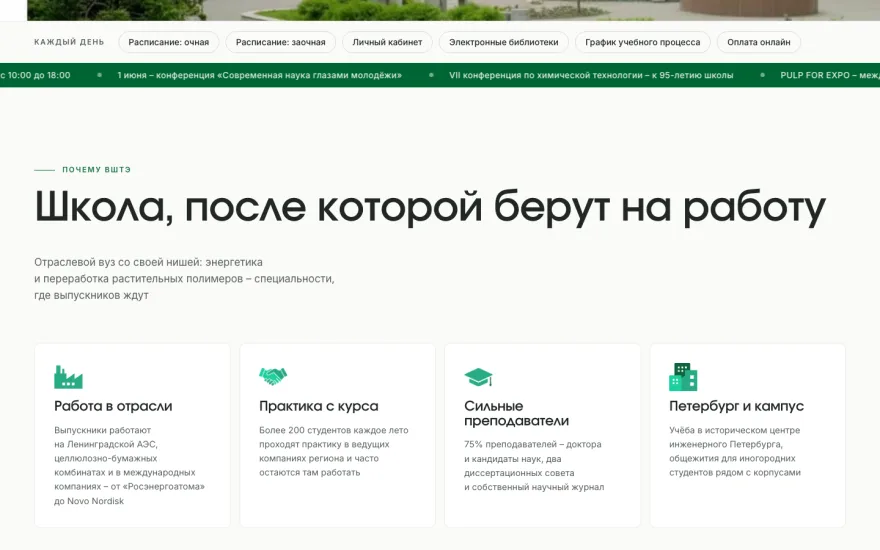Click the Работа в отрасли card title
The height and width of the screenshot is (550, 880).
(x=113, y=406)
